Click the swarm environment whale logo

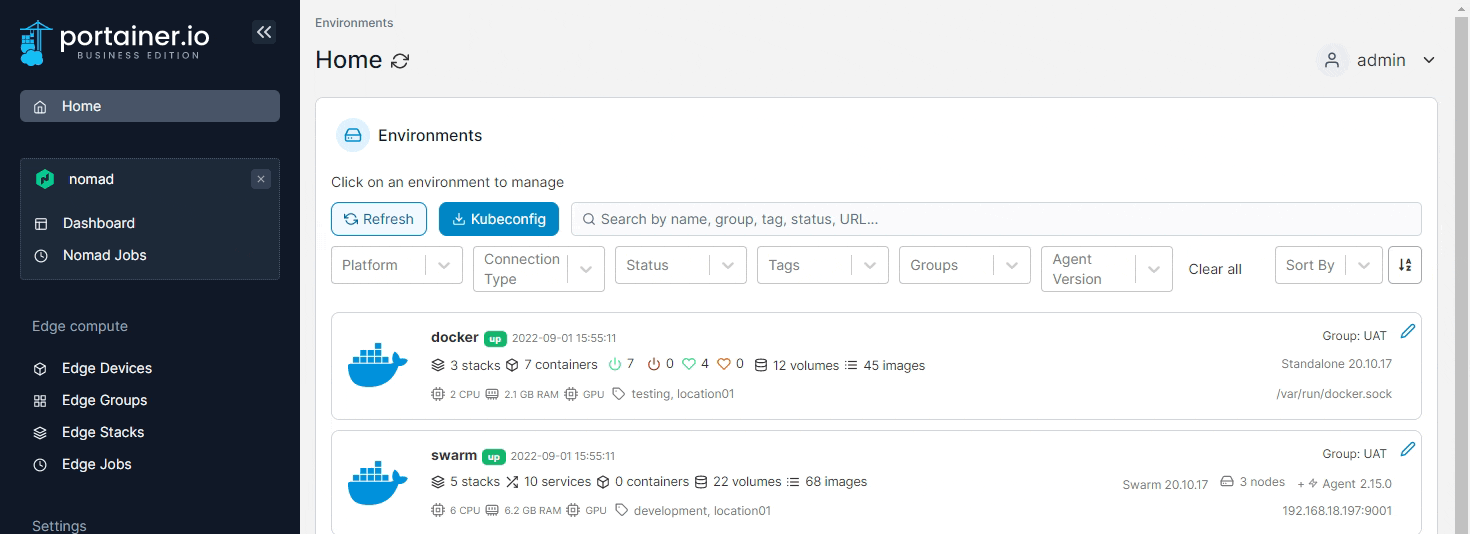(377, 483)
